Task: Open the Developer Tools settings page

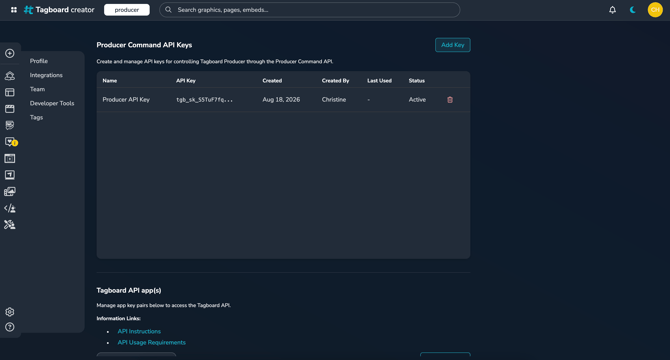Action: 52,103
